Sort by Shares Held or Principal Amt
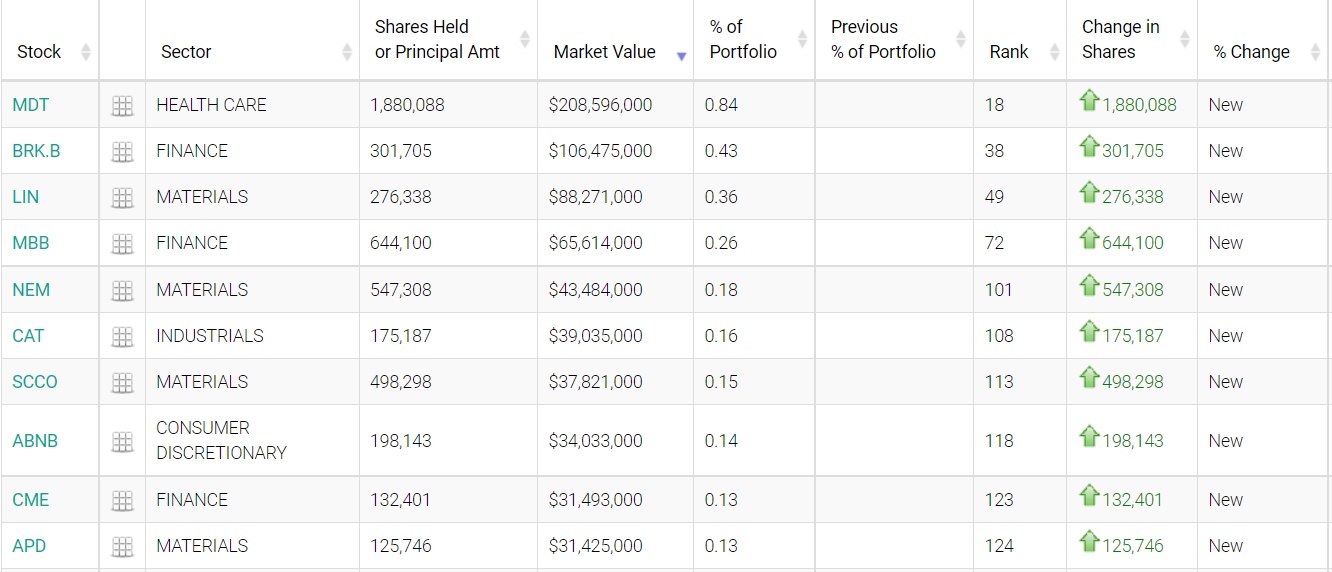Screen dimensions: 1332x572 pyautogui.click(x=437, y=40)
